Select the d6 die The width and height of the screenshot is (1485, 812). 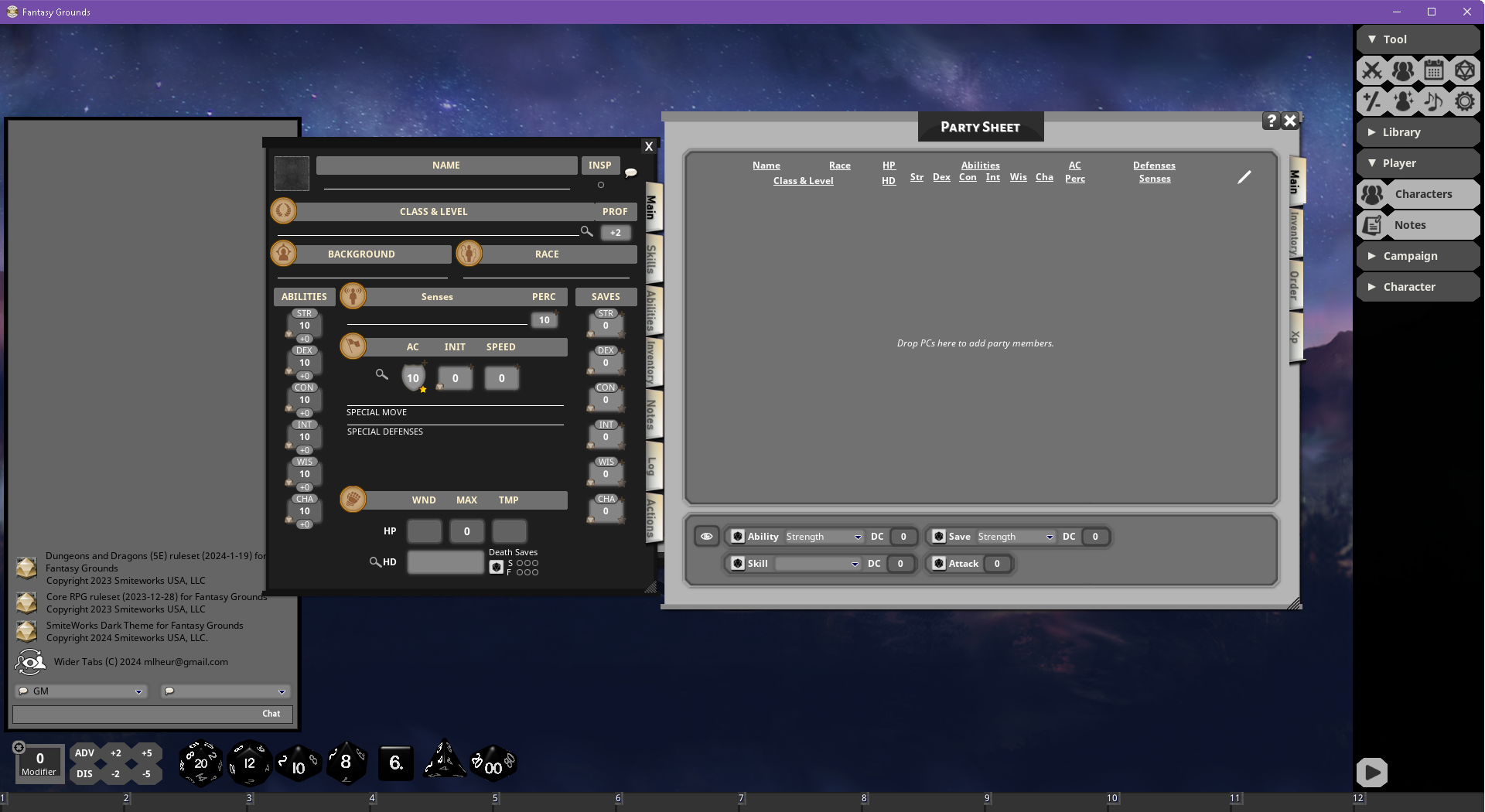(396, 763)
